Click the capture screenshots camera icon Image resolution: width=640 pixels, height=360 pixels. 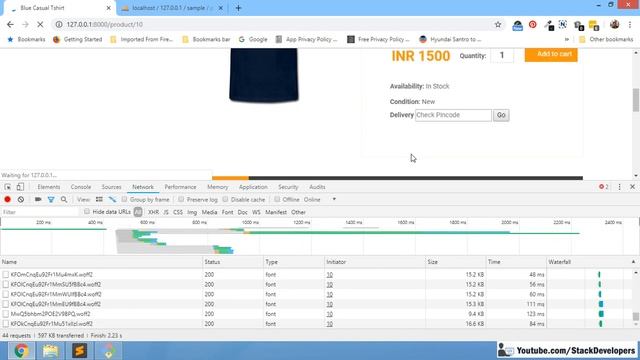point(38,199)
